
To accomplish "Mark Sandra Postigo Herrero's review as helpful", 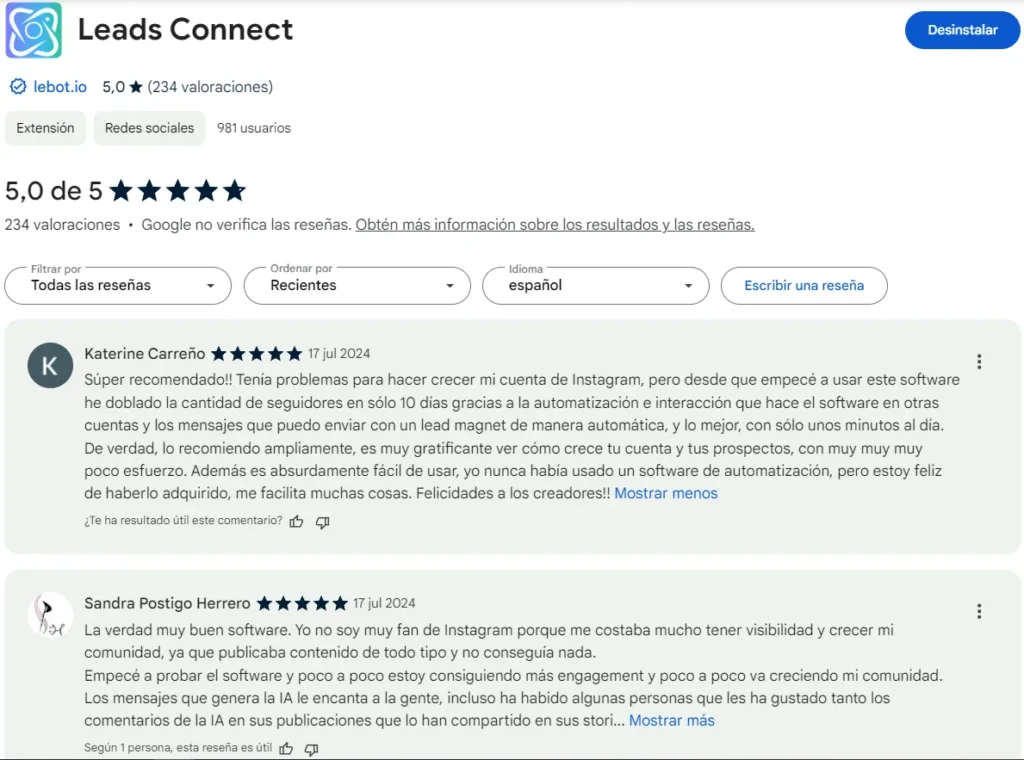I will point(285,748).
